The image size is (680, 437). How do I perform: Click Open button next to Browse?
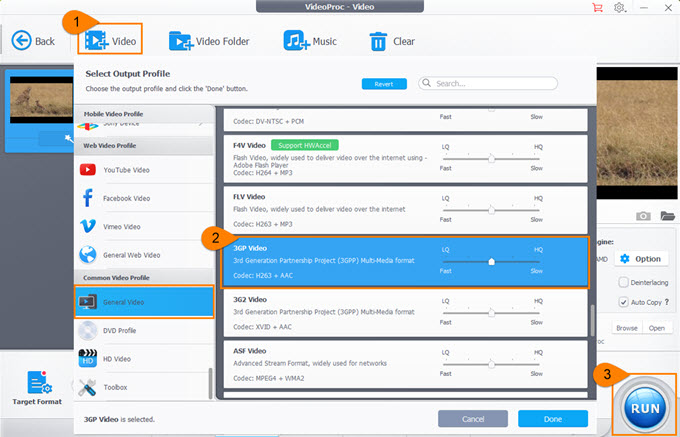(x=657, y=328)
